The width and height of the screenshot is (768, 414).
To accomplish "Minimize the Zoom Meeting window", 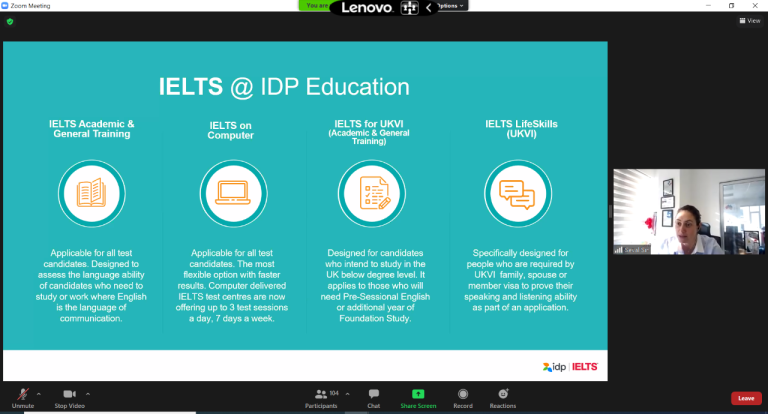I will 708,5.
